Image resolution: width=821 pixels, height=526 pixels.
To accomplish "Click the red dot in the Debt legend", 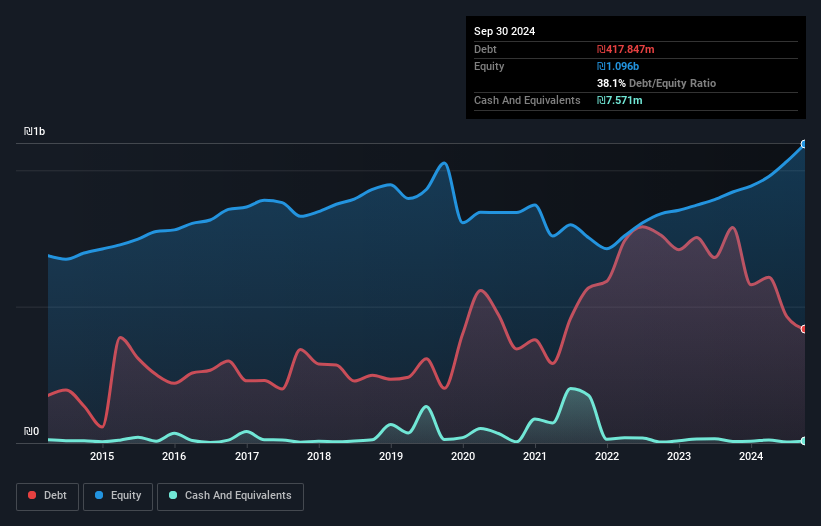I will tap(34, 496).
